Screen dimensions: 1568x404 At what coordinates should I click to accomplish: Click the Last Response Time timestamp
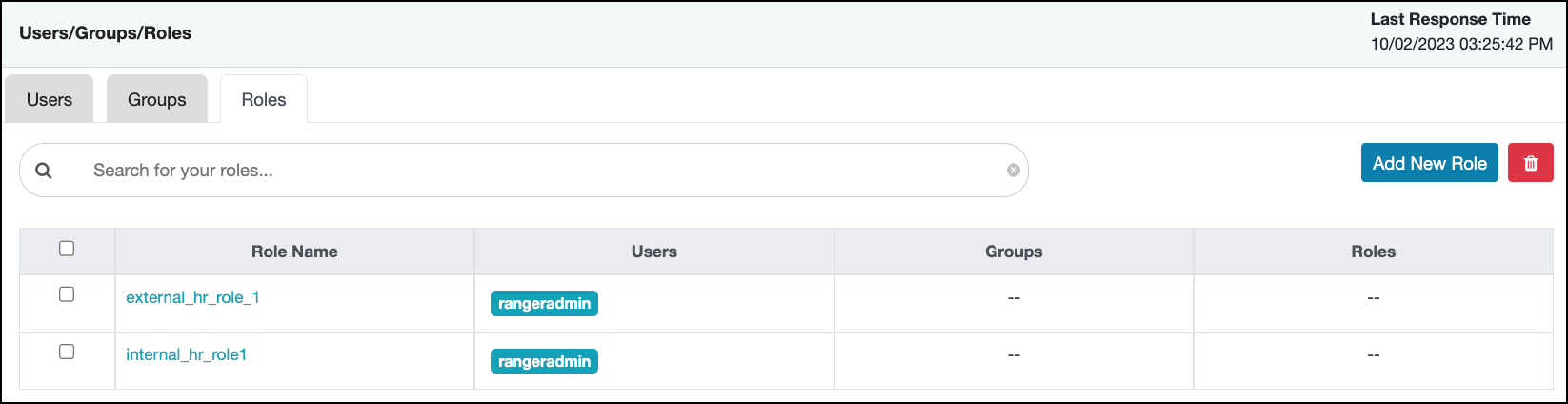pos(1461,44)
